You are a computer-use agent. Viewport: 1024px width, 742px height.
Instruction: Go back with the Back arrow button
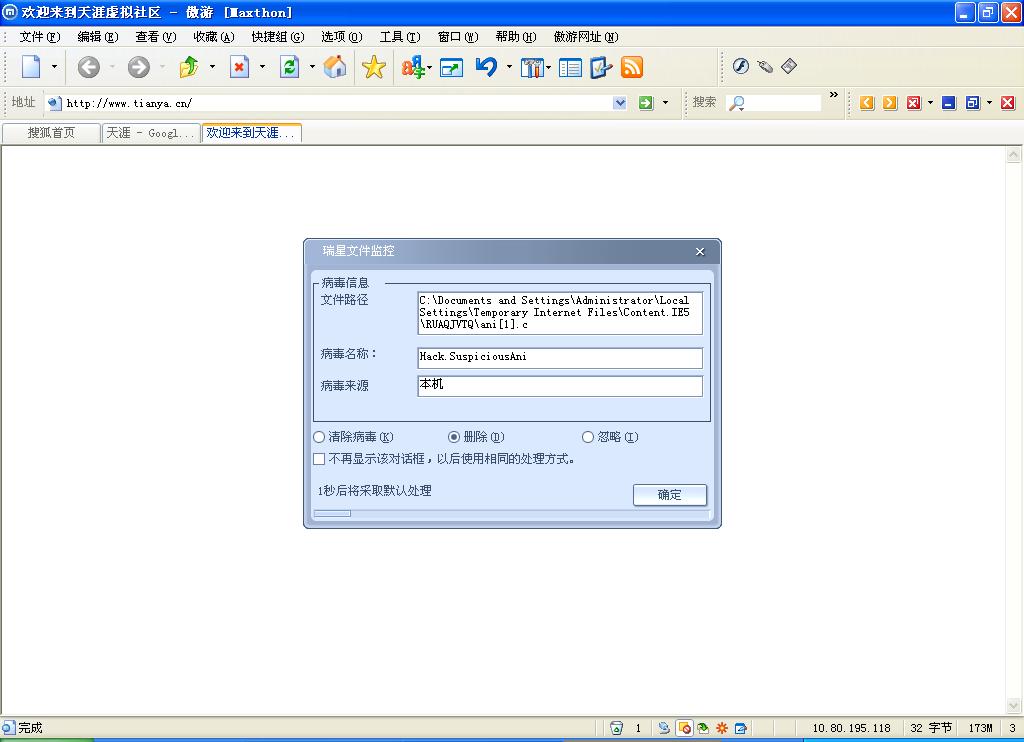click(89, 67)
